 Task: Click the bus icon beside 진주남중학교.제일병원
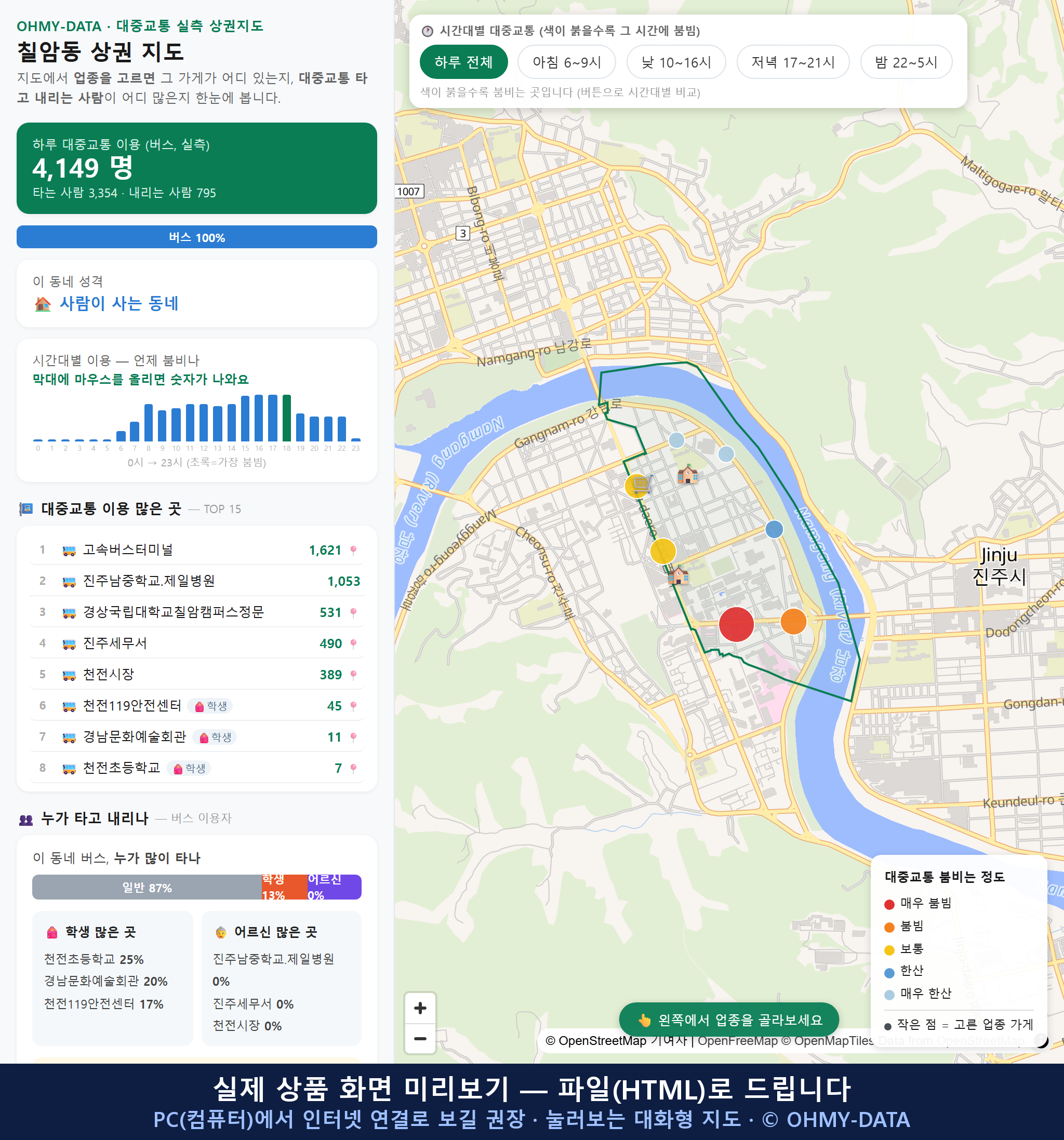pos(69,582)
